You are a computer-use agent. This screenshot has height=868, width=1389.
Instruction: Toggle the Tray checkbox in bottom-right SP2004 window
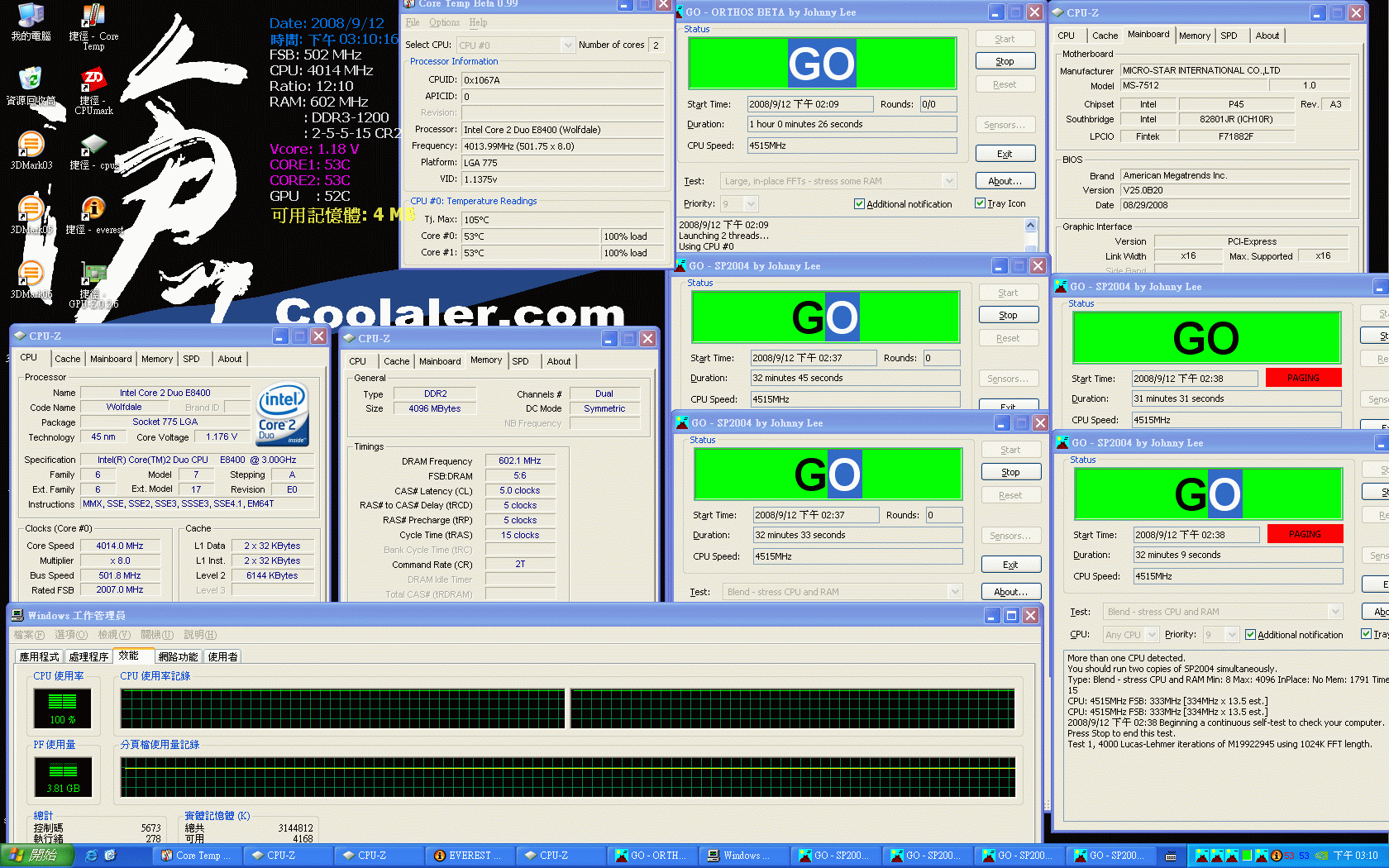coord(1366,634)
